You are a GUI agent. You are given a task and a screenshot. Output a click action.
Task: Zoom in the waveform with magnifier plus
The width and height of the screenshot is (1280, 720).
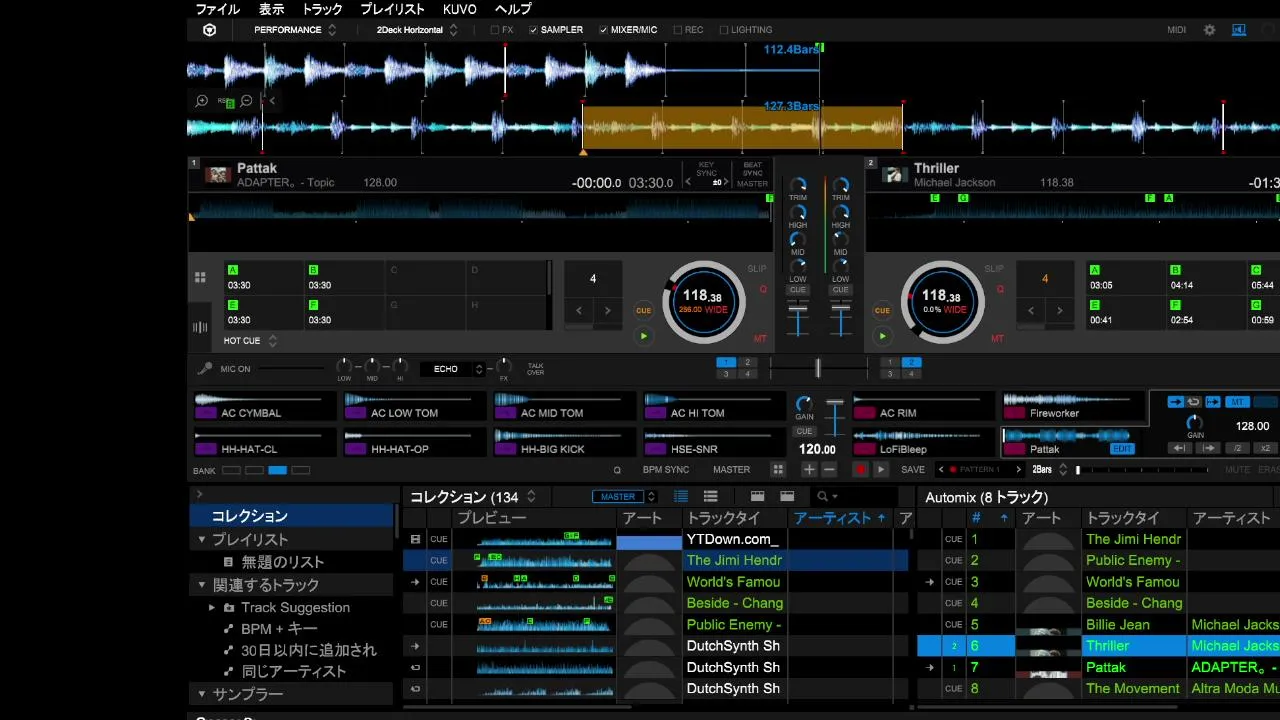(202, 101)
